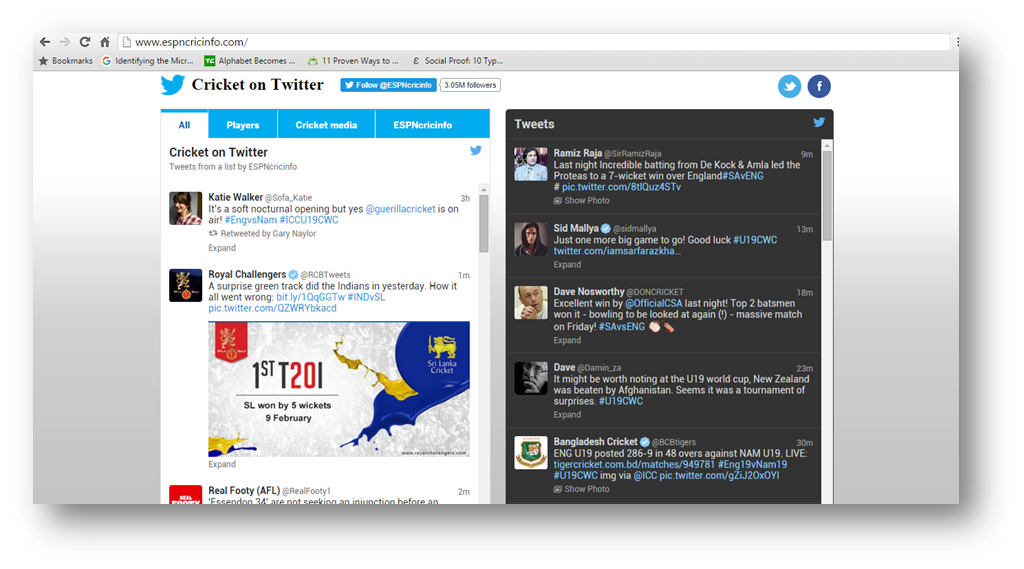Expand the Royal Challengers tweet
Screen dimensions: 1024x569
pos(222,464)
